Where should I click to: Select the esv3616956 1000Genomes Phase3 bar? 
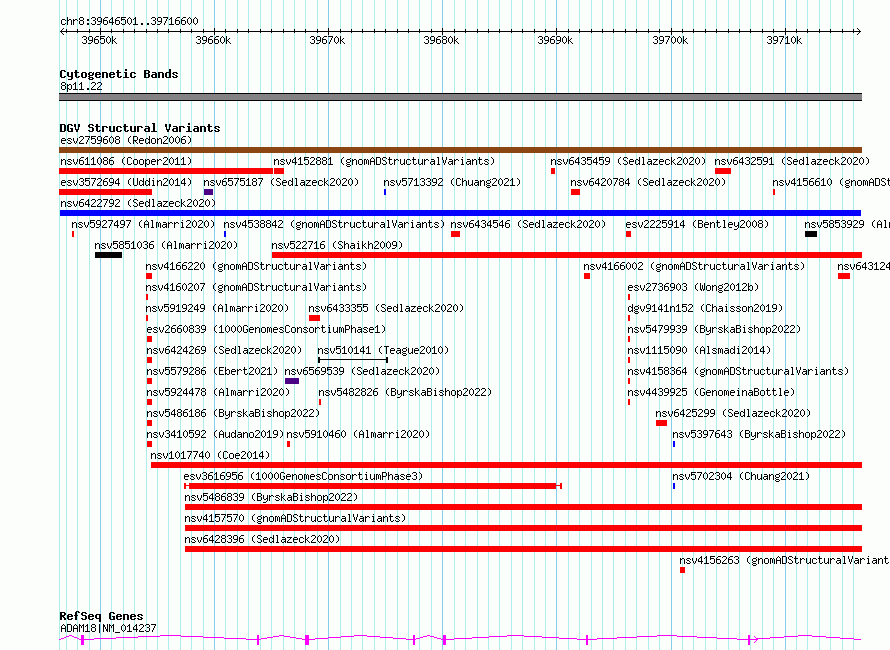[373, 486]
